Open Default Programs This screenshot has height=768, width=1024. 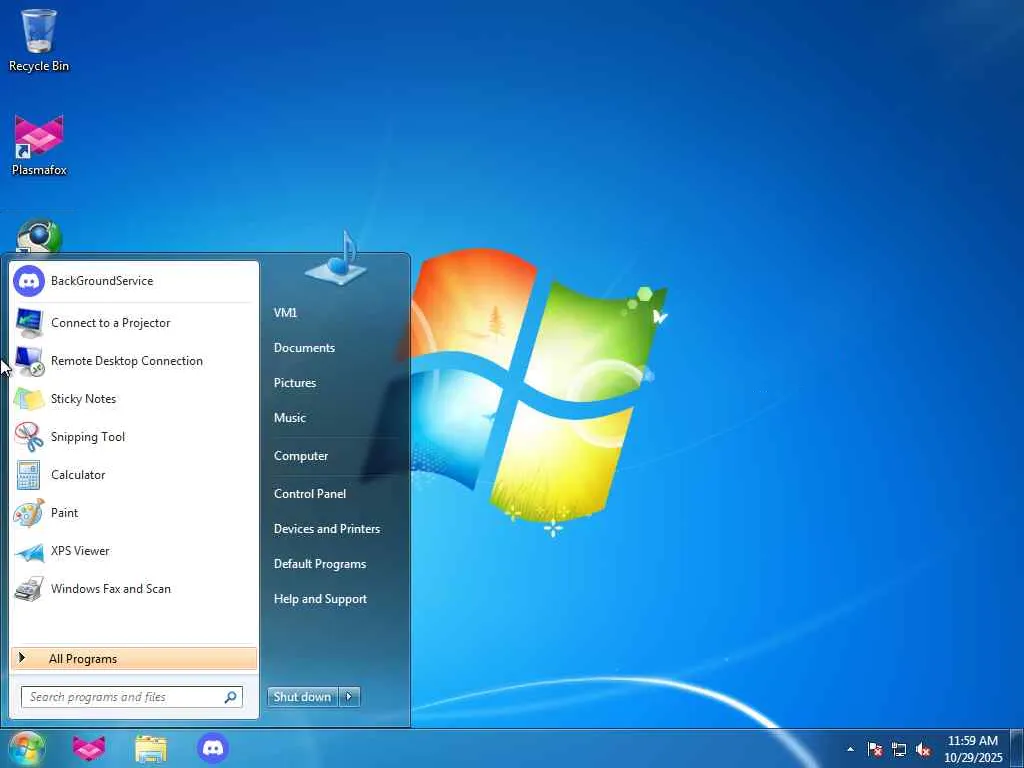tap(320, 564)
